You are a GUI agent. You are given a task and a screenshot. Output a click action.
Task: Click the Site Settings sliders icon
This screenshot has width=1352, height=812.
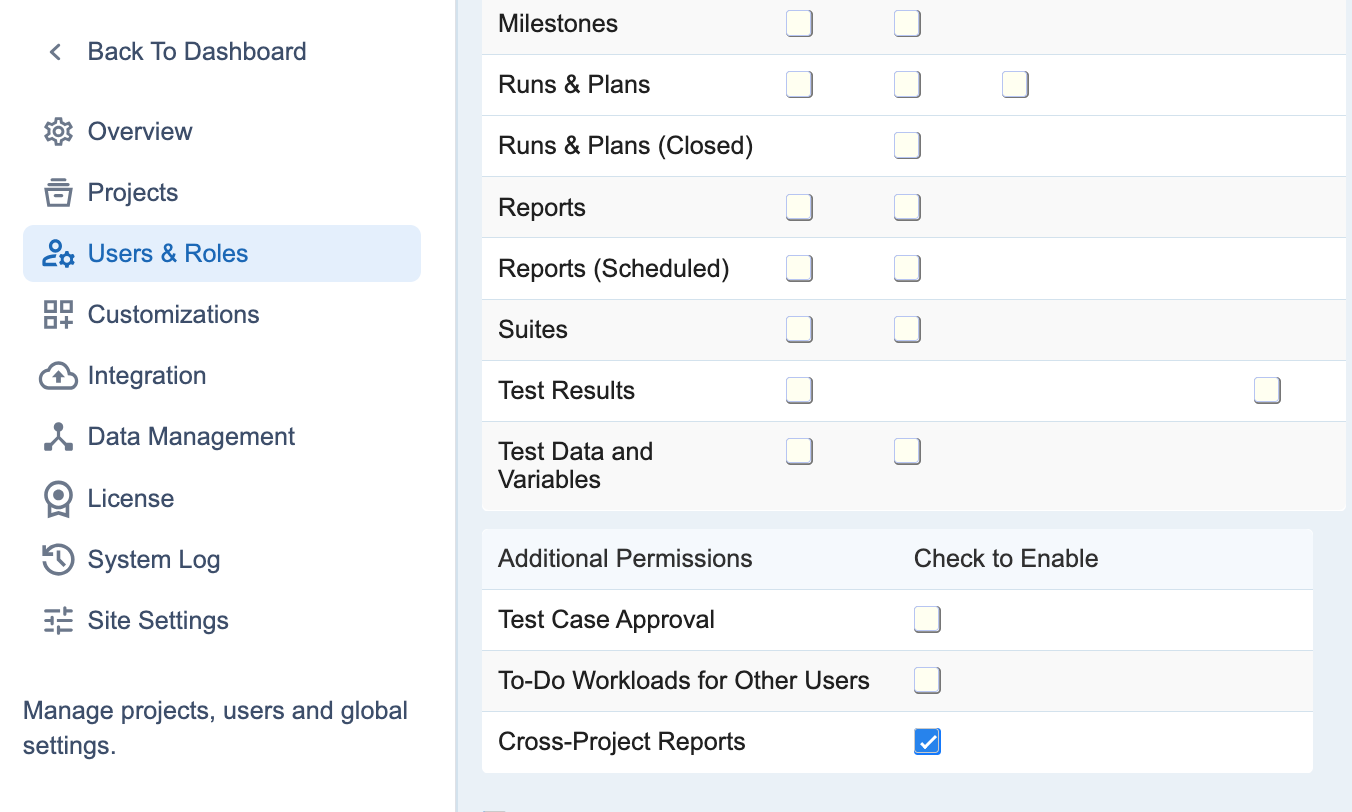click(58, 621)
